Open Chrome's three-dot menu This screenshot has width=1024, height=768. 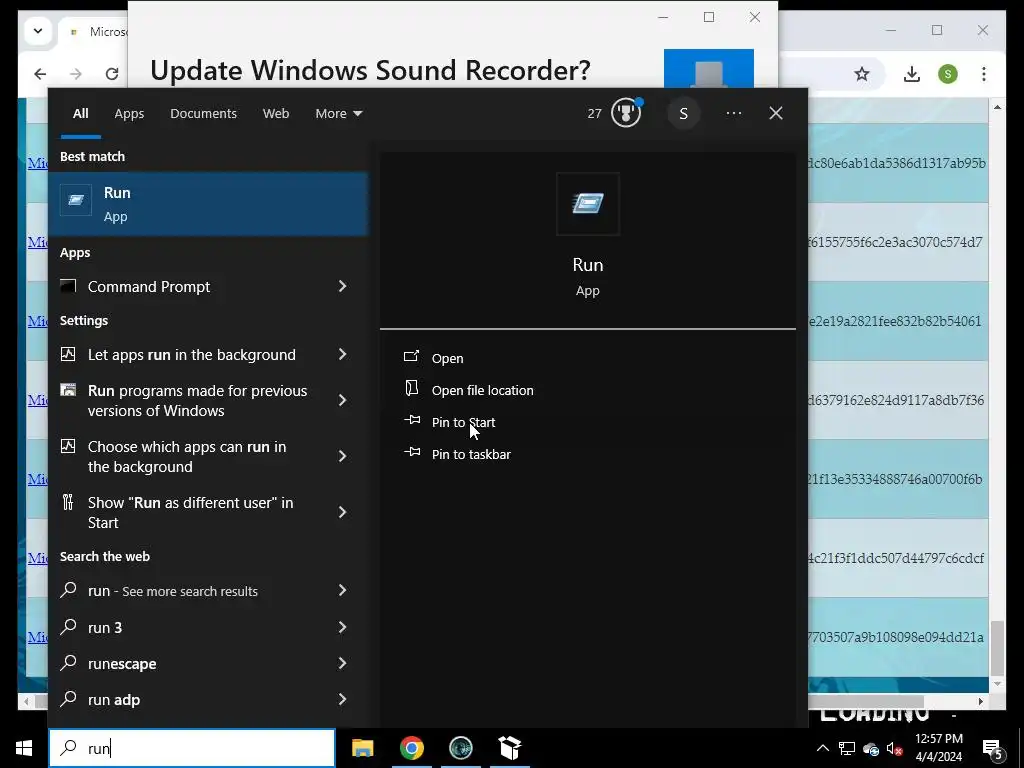pyautogui.click(x=984, y=74)
